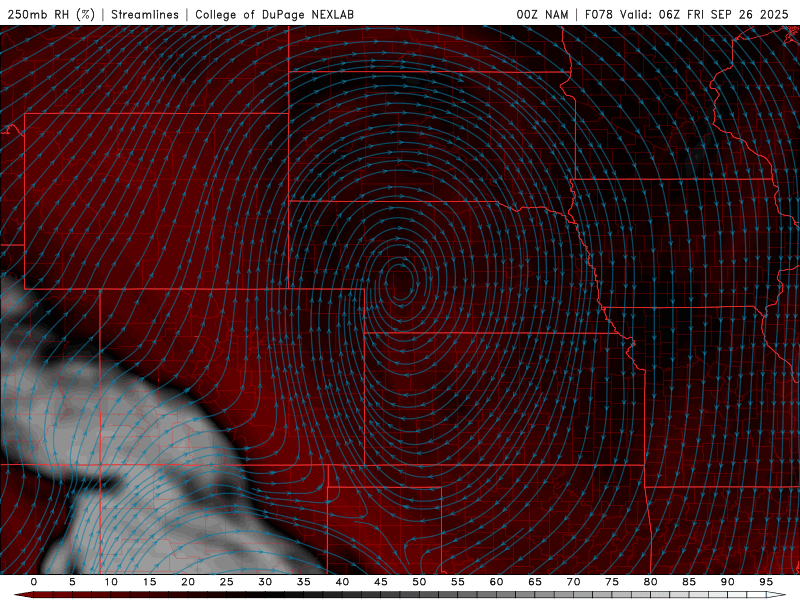The width and height of the screenshot is (800, 600).
Task: Click 'College of DuPage NEXLAB' text
Action: (x=274, y=14)
